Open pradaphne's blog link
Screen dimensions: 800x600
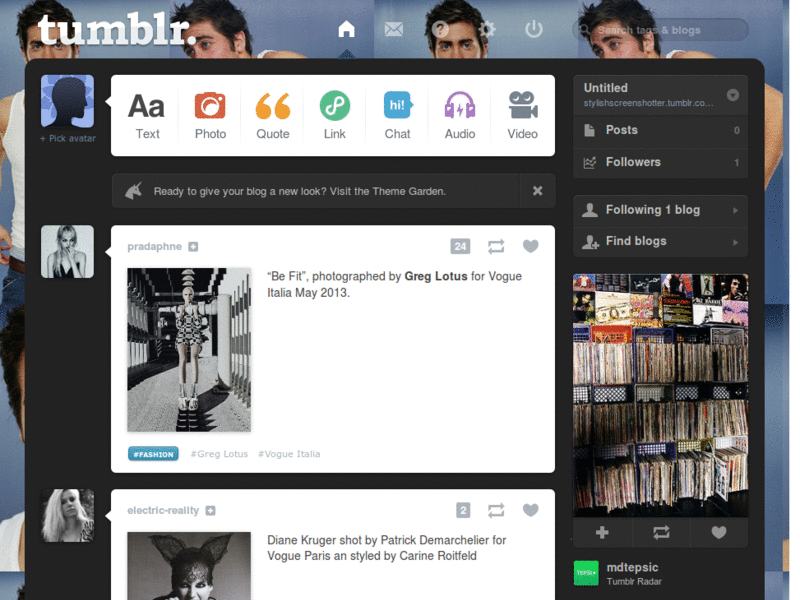click(x=154, y=246)
